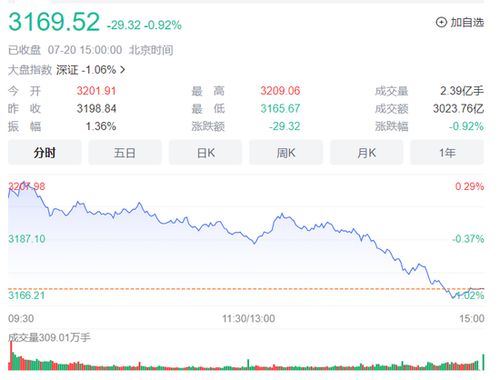Click the 3207.98 upper axis label

pos(27,186)
